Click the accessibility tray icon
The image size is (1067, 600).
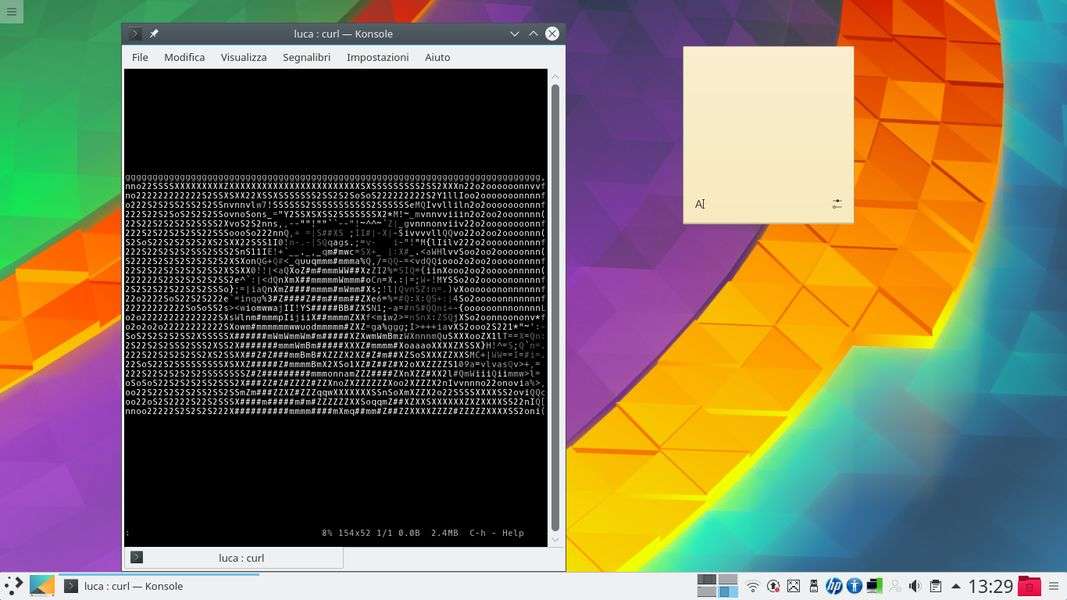click(854, 586)
